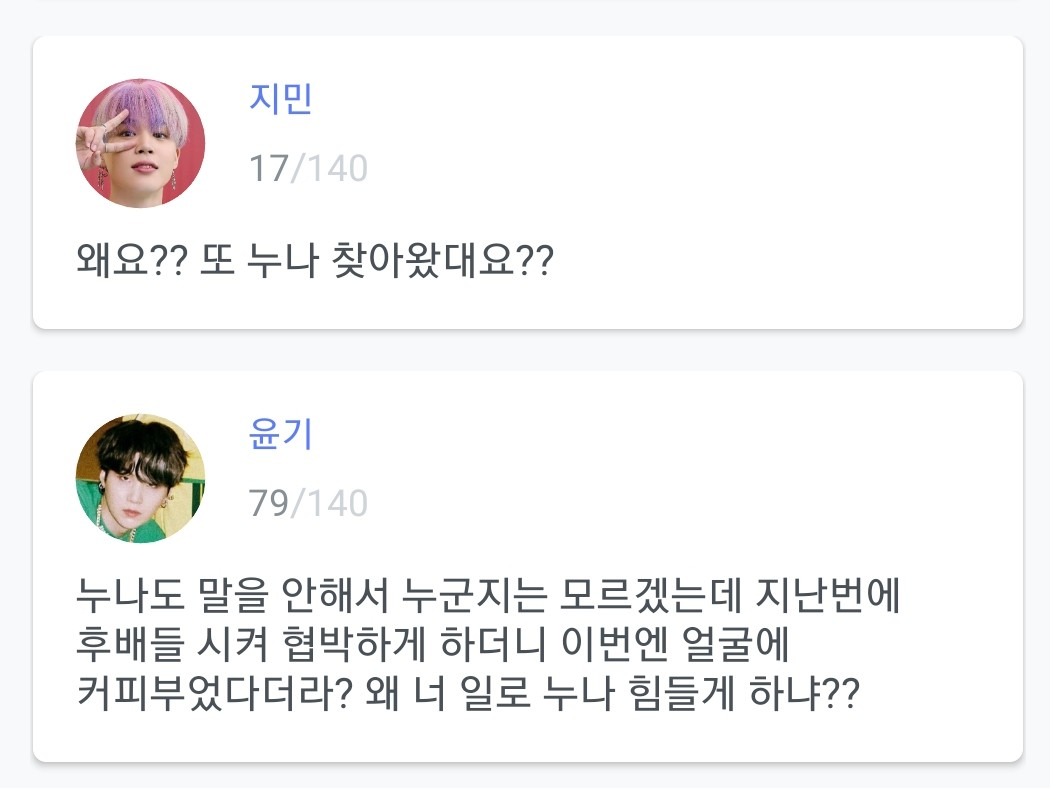Click the line starting '누나도 말을 안해서'
The height and width of the screenshot is (788, 1050).
click(490, 599)
